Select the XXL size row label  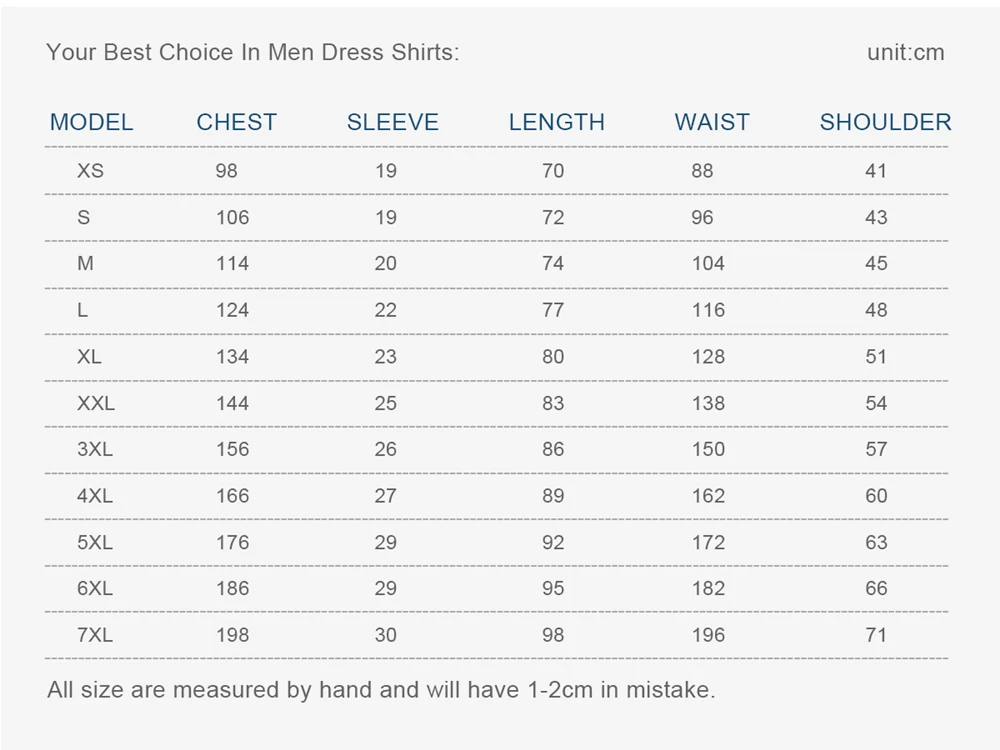click(x=96, y=403)
